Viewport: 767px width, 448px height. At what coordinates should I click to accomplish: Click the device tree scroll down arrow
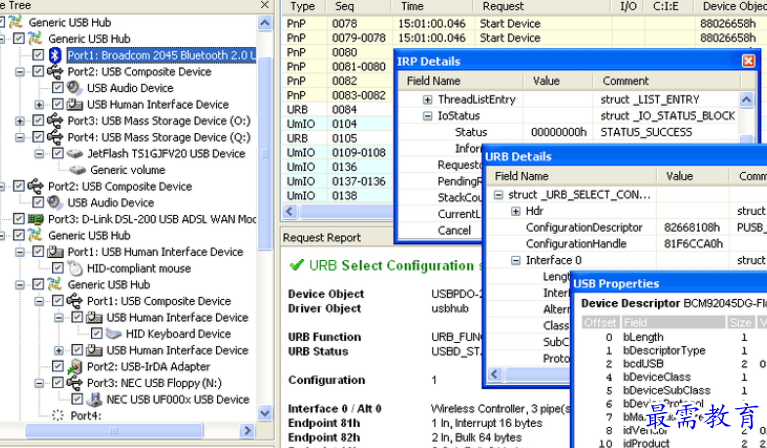click(265, 414)
